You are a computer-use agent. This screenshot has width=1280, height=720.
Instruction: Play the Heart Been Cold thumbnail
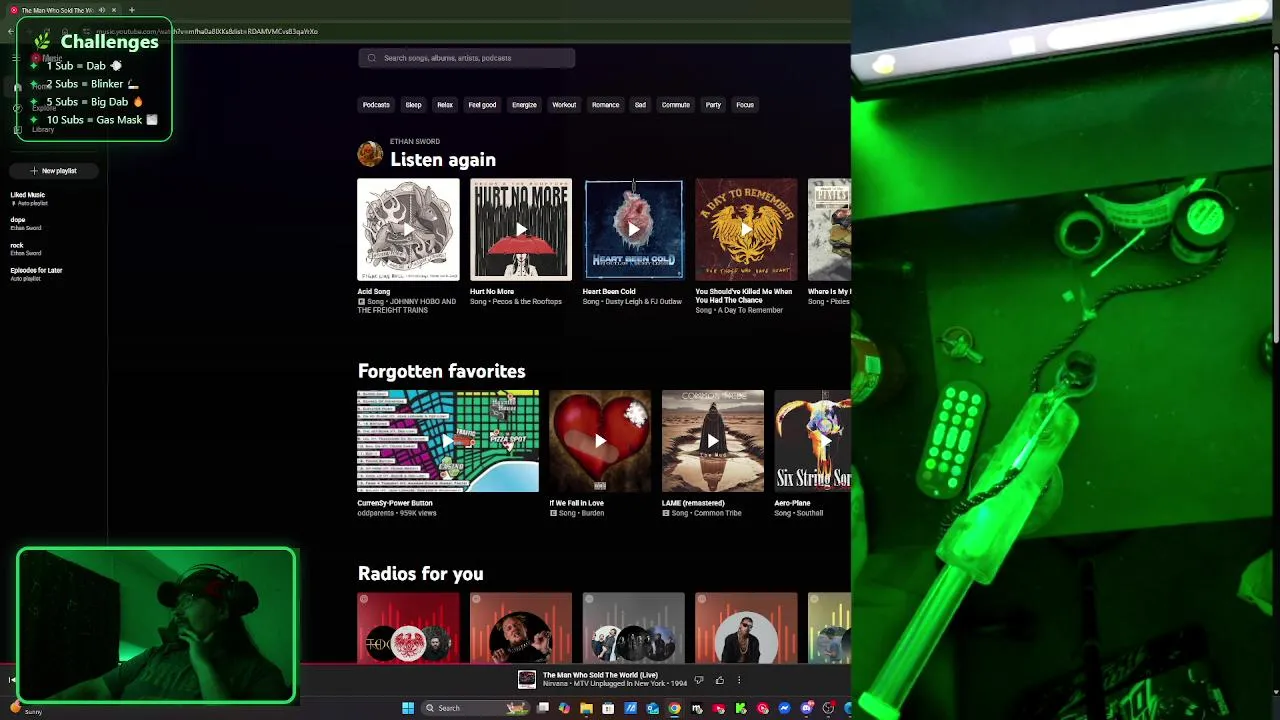point(634,230)
